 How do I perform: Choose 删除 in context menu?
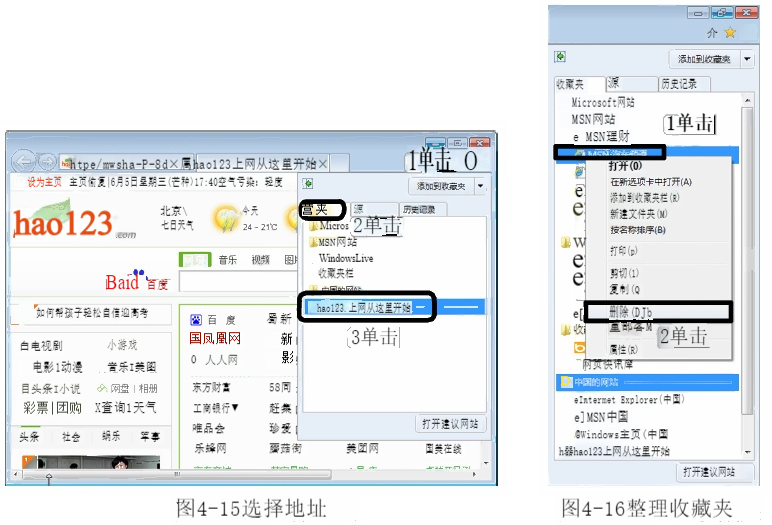[x=659, y=311]
